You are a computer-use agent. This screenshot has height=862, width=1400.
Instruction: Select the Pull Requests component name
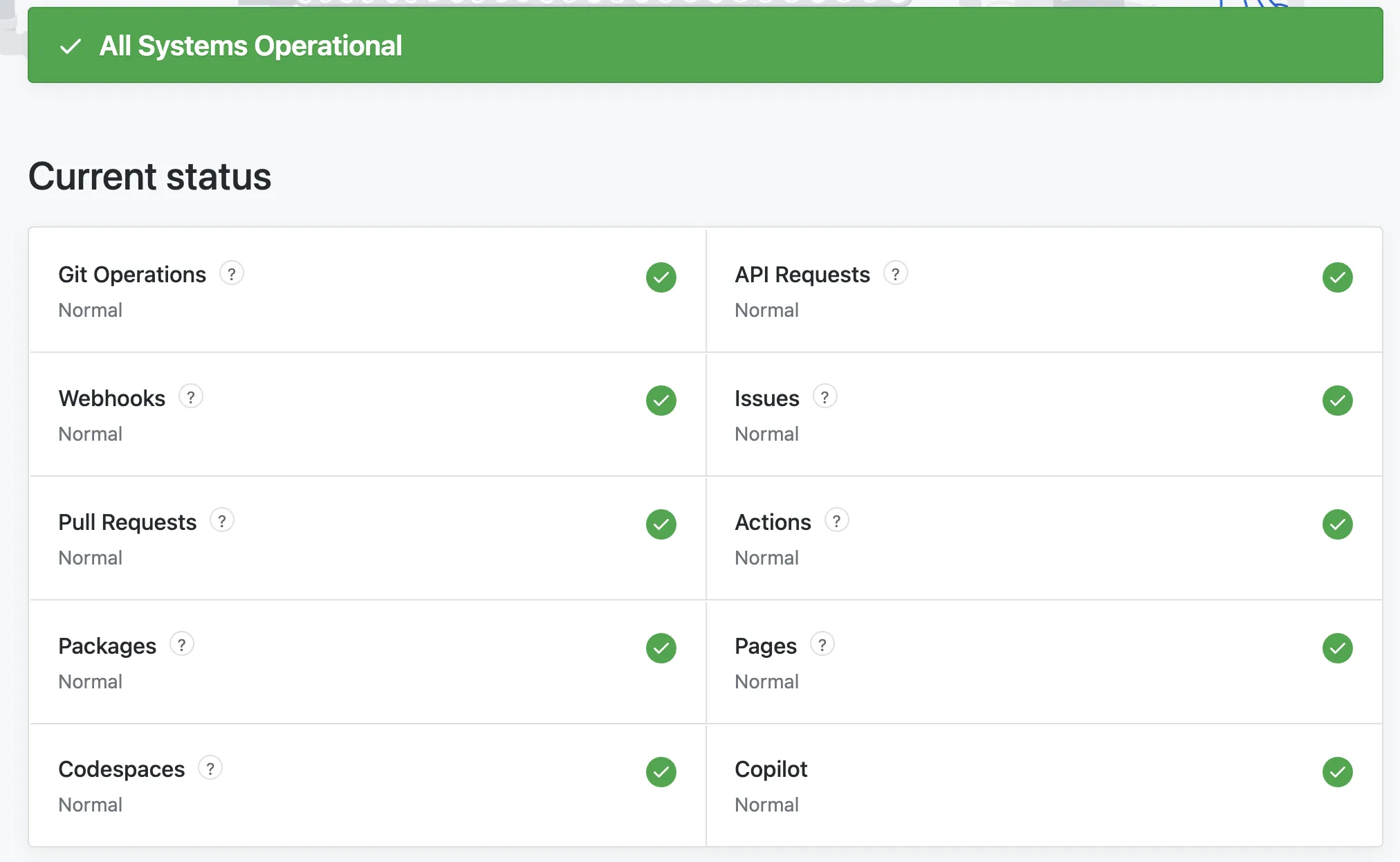[x=127, y=522]
